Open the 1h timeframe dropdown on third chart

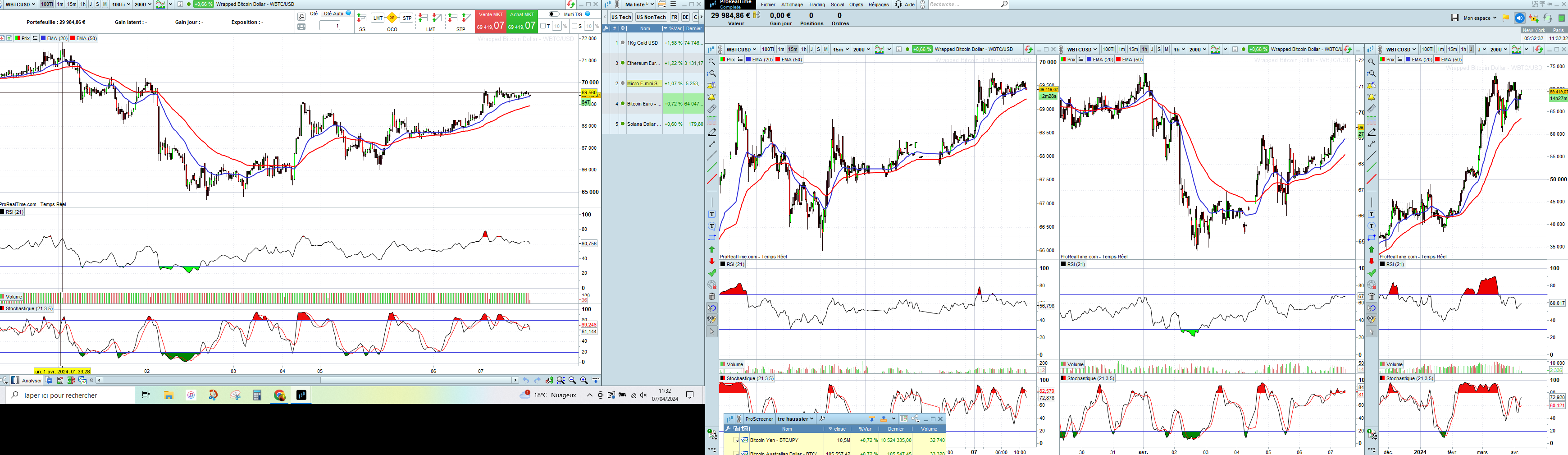(x=1179, y=49)
